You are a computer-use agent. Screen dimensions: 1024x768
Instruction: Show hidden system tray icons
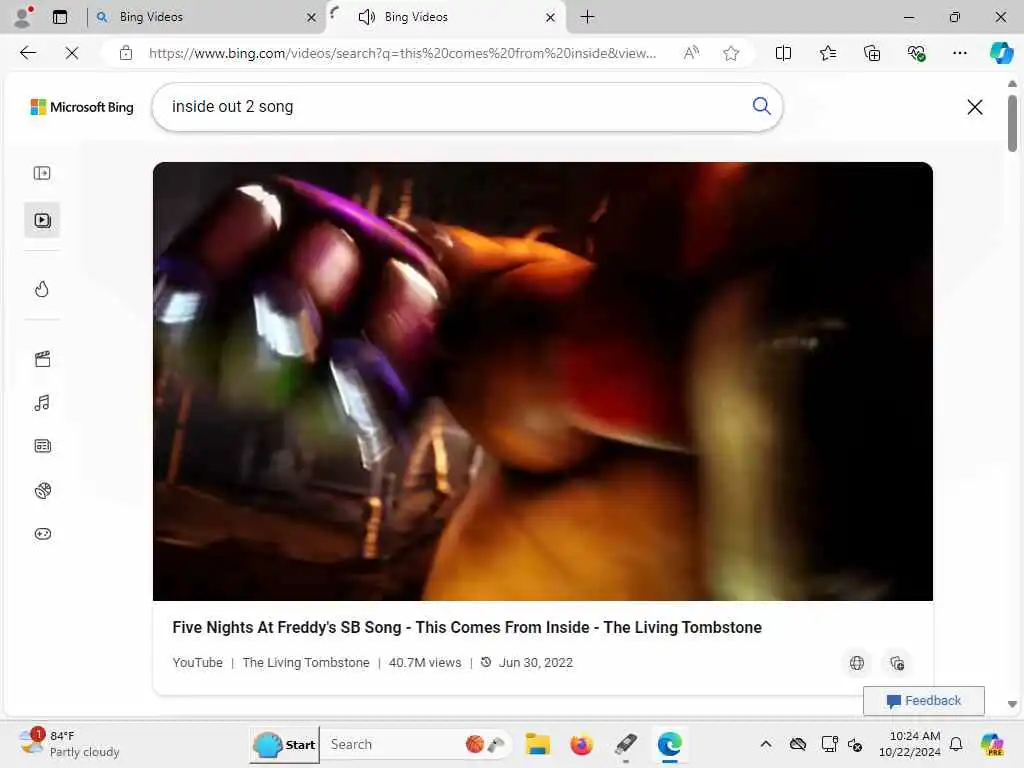[x=765, y=744]
